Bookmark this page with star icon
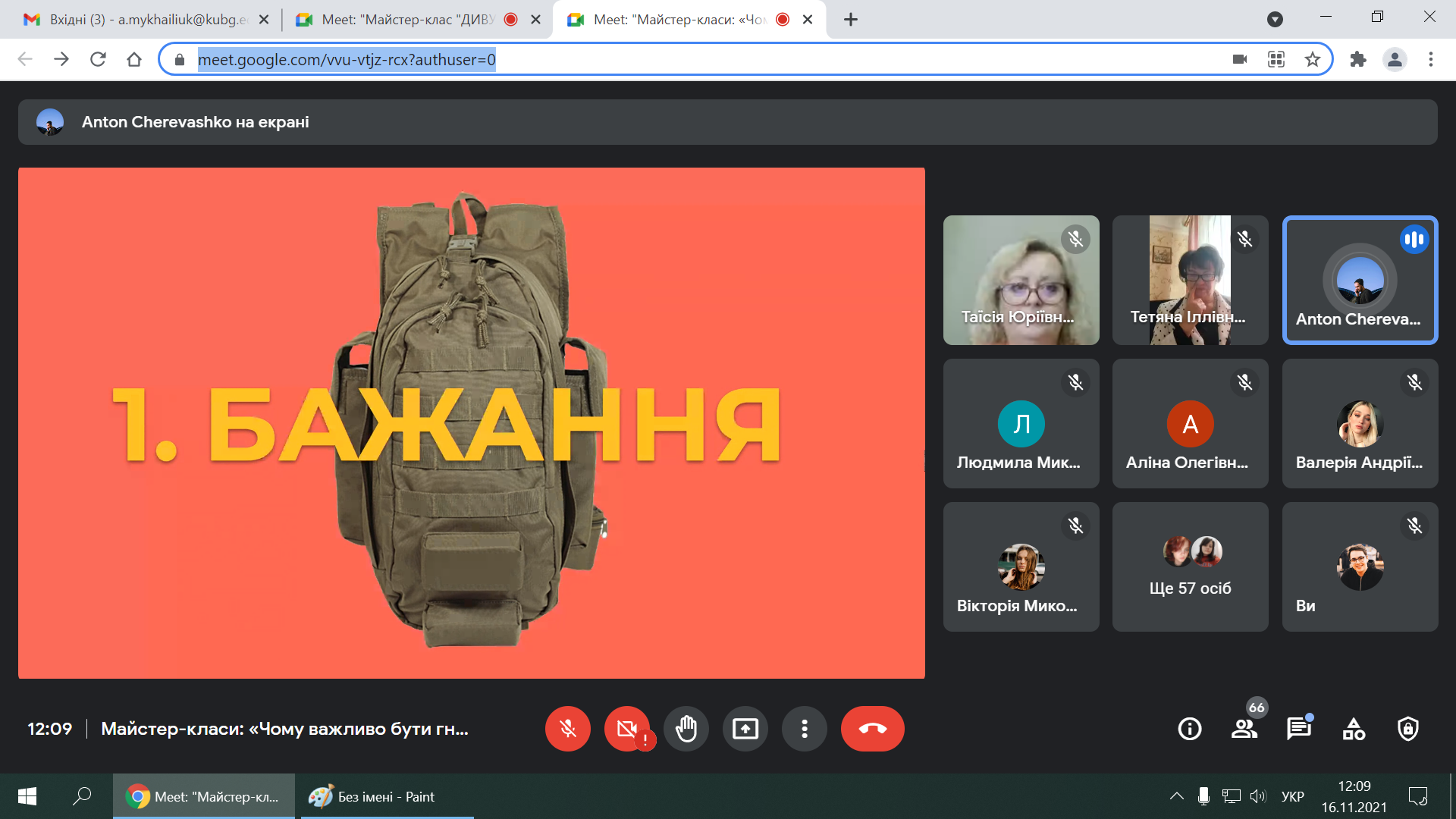This screenshot has width=1456, height=819. click(x=1313, y=59)
